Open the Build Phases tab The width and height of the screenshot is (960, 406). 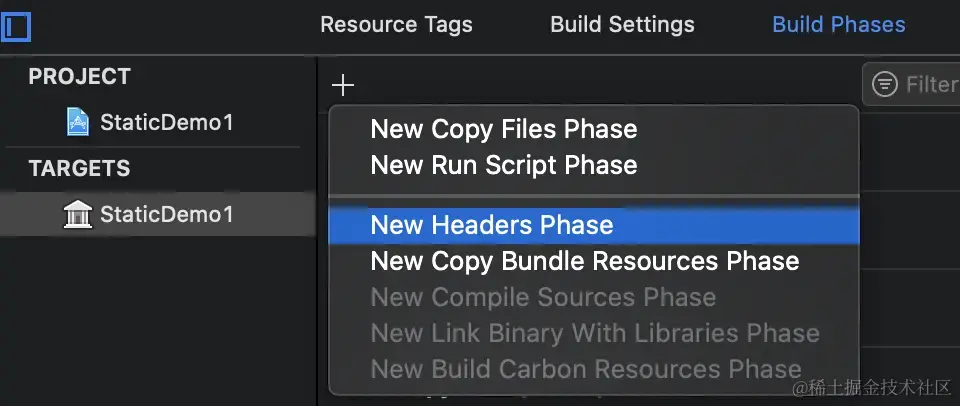click(x=838, y=24)
